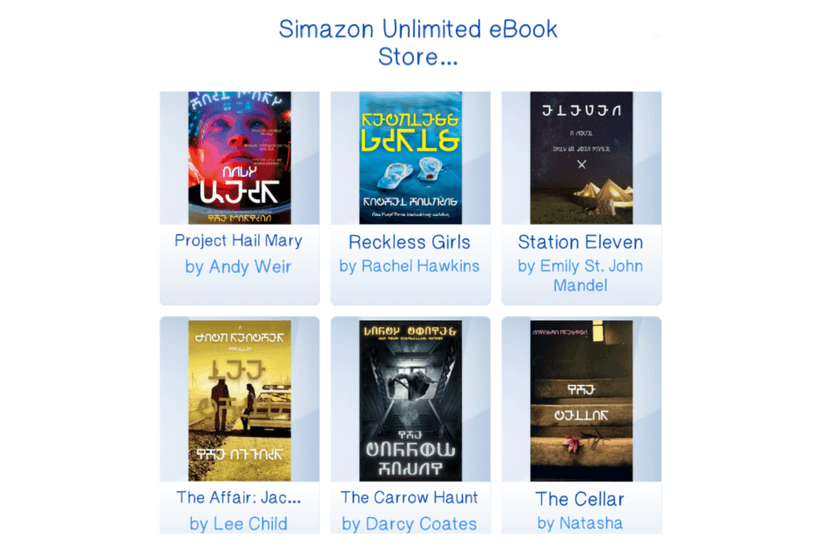Click by Emily St. John Mandel
This screenshot has height=547, width=820.
(580, 276)
